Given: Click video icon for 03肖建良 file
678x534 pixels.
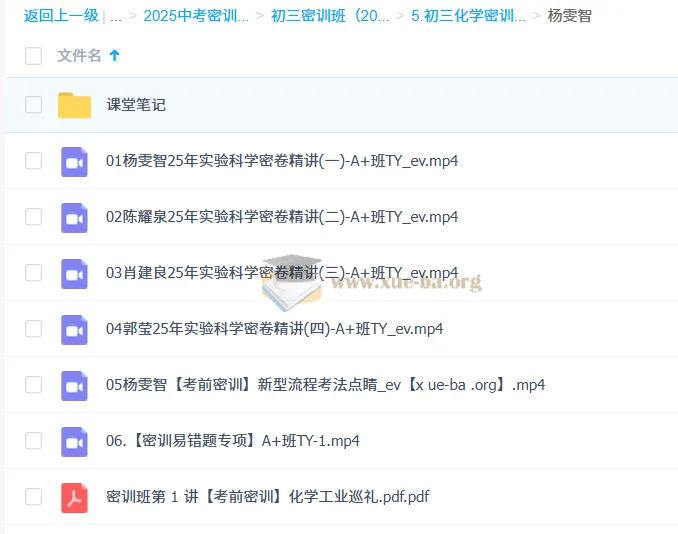Looking at the screenshot, I should (x=74, y=273).
